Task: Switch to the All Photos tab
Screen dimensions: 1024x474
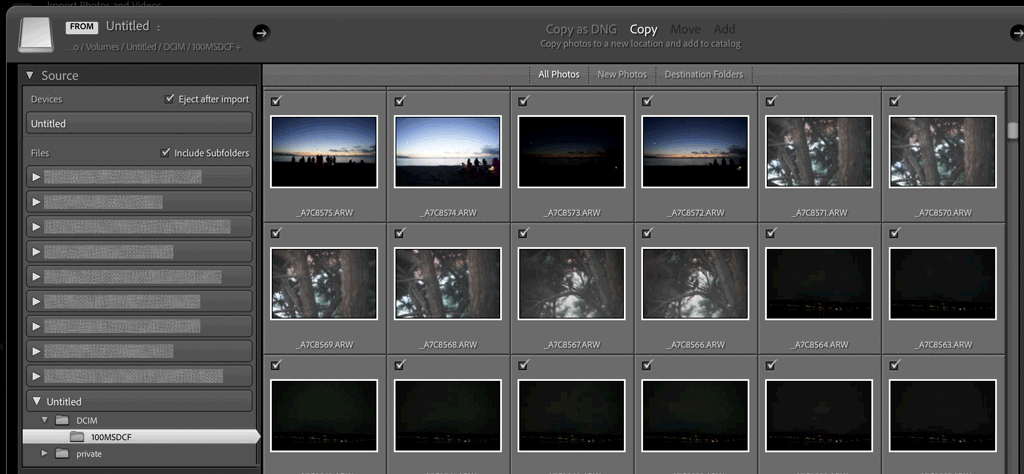Action: click(558, 74)
